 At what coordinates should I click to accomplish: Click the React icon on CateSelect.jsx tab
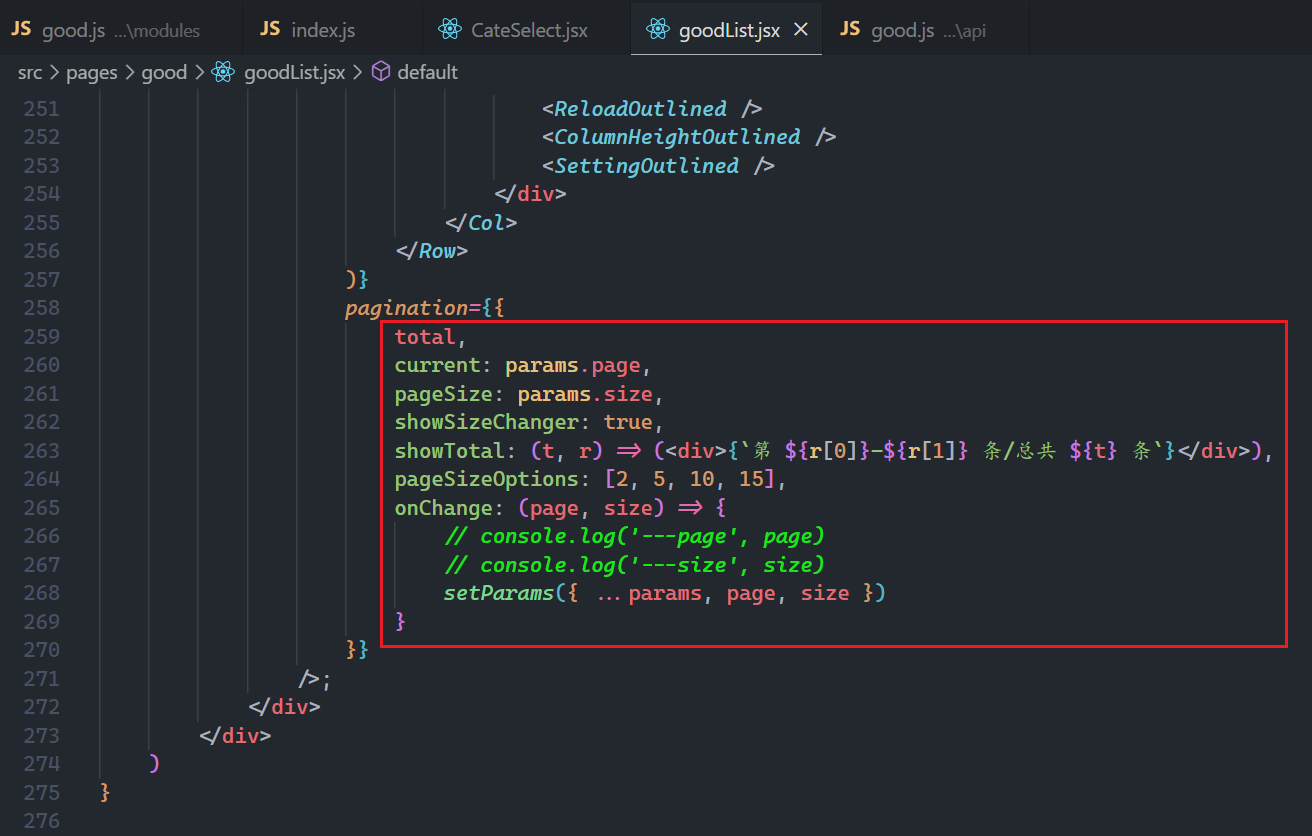click(x=450, y=30)
